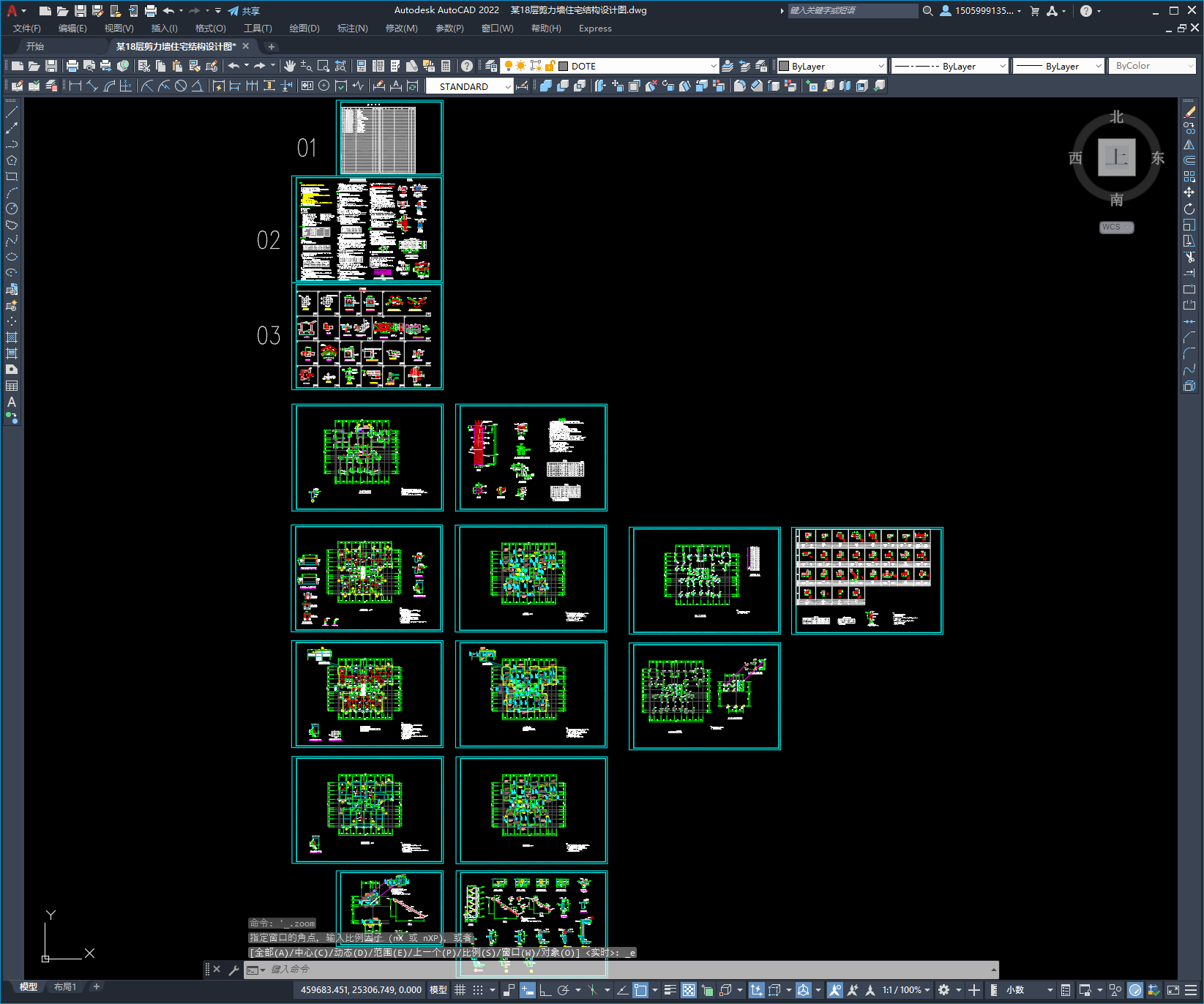The height and width of the screenshot is (1004, 1204).
Task: Open the 1:1 / 100% annotation scale dropdown
Action: click(x=905, y=990)
